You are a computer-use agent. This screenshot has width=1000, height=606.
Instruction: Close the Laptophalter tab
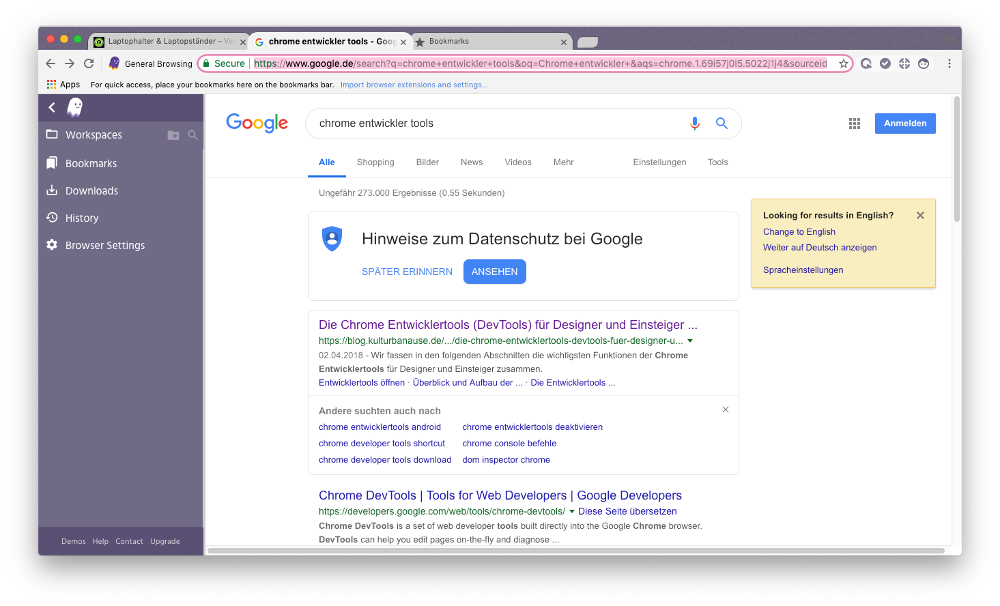tap(242, 42)
